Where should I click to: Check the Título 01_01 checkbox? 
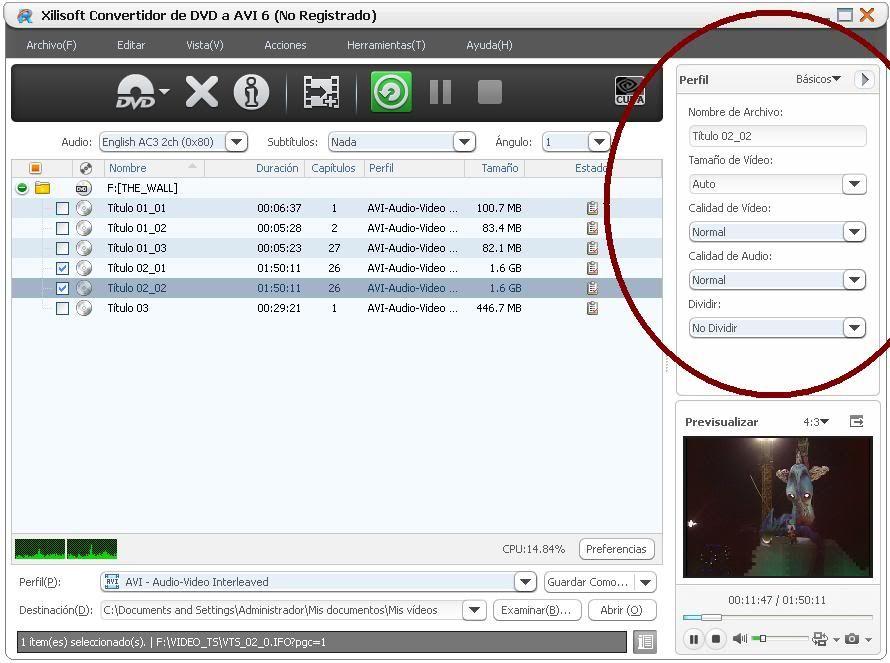pyautogui.click(x=62, y=208)
